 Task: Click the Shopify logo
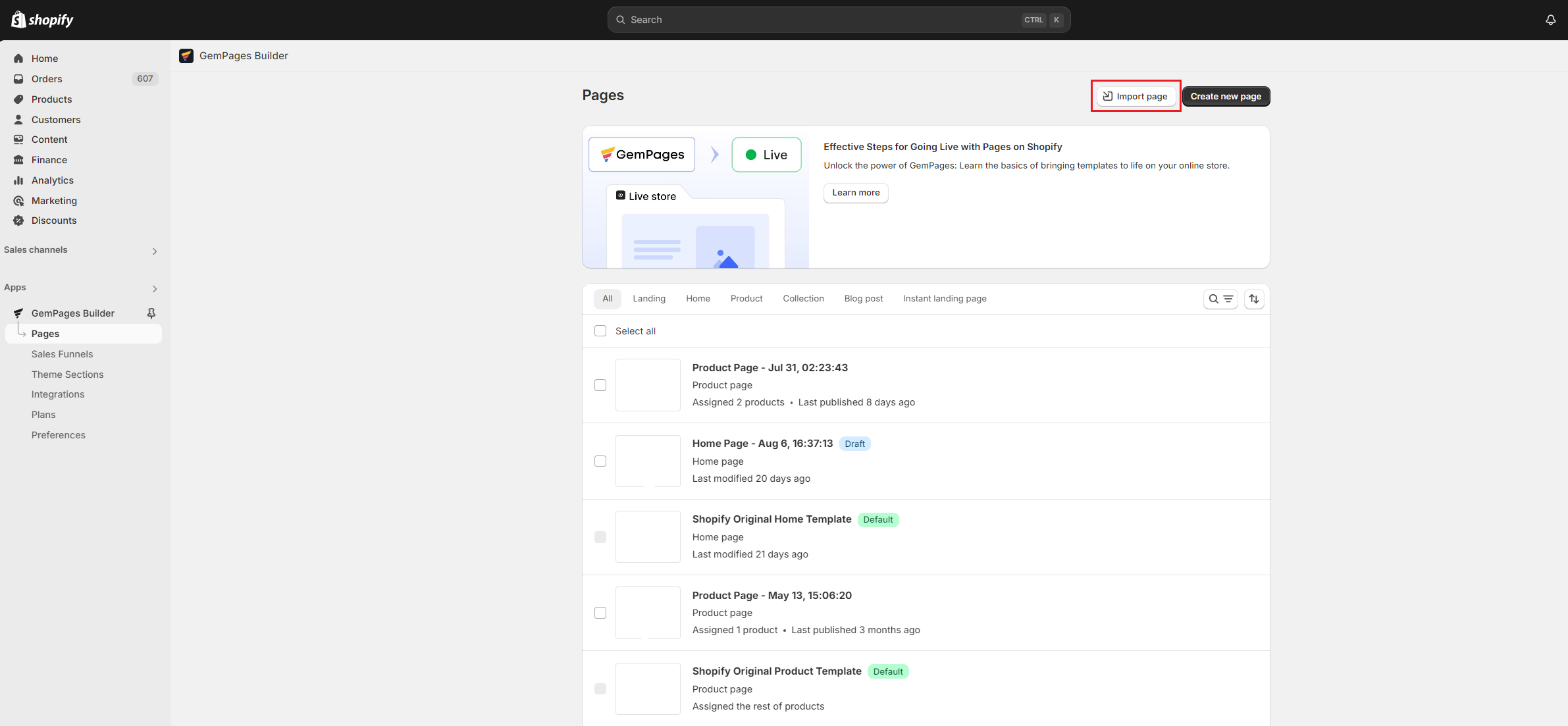pos(42,19)
